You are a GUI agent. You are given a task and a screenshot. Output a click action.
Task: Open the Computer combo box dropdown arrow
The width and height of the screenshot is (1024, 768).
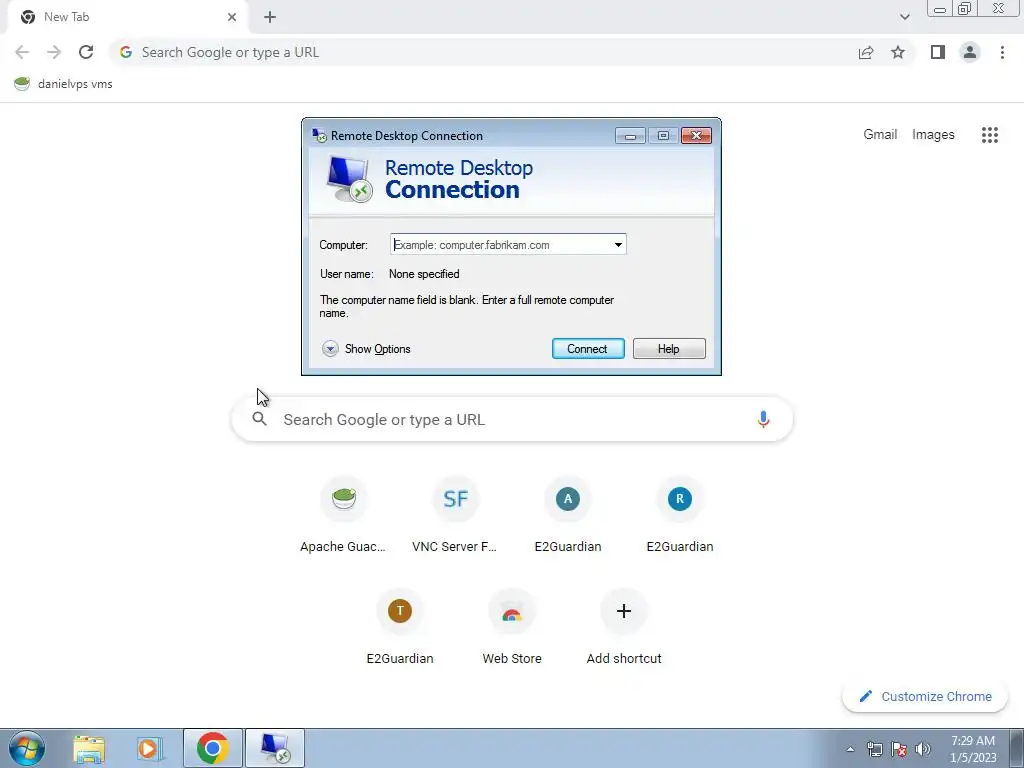(618, 245)
